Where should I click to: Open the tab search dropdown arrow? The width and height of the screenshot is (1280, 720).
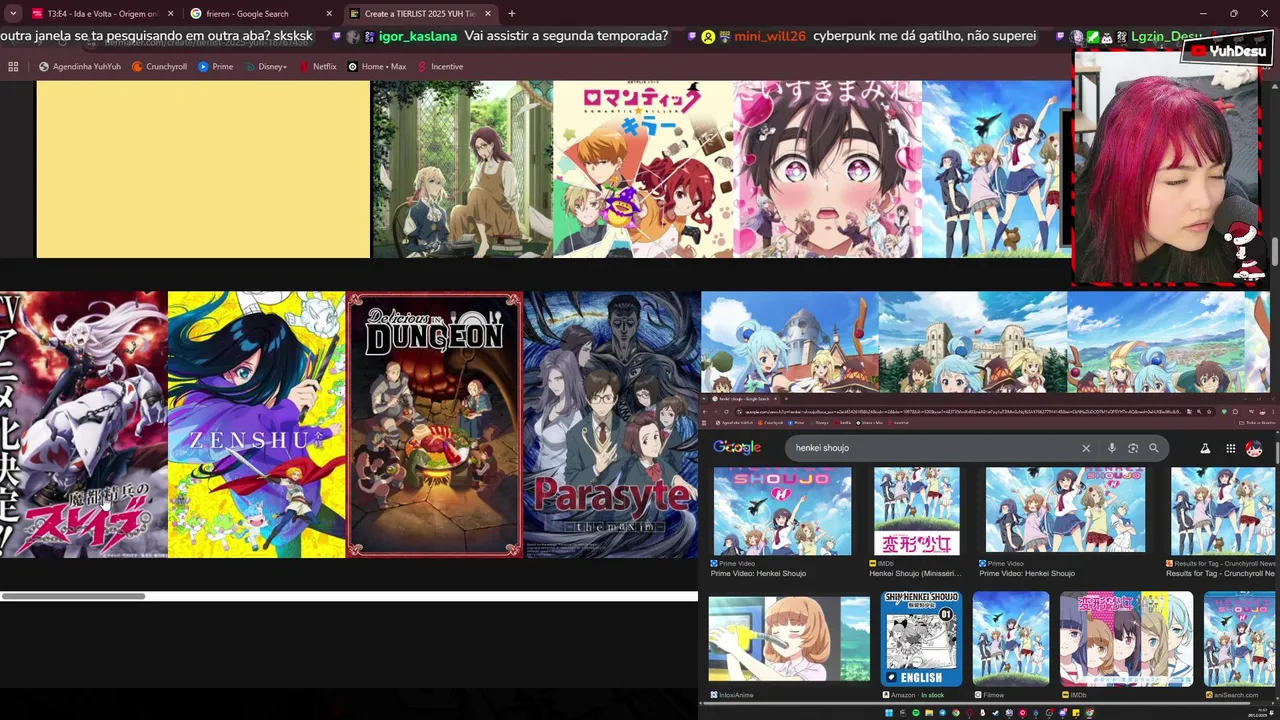click(12, 13)
